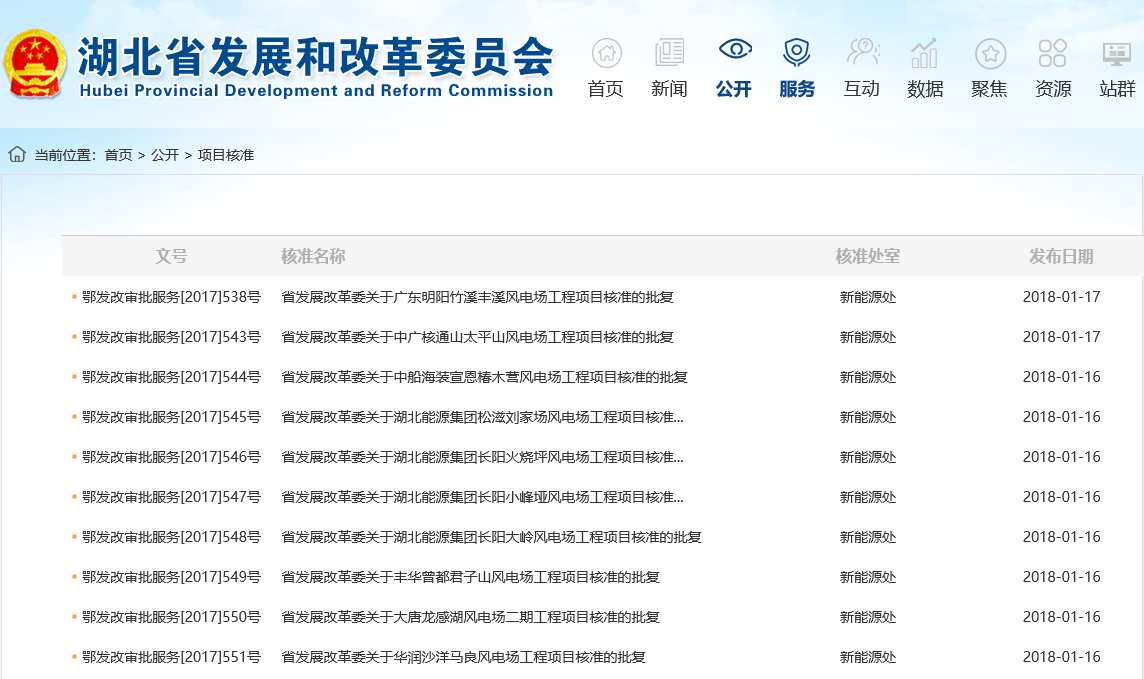Open the 中广核通山太平山风电场 approval document
Image resolution: width=1144 pixels, height=679 pixels.
[477, 337]
